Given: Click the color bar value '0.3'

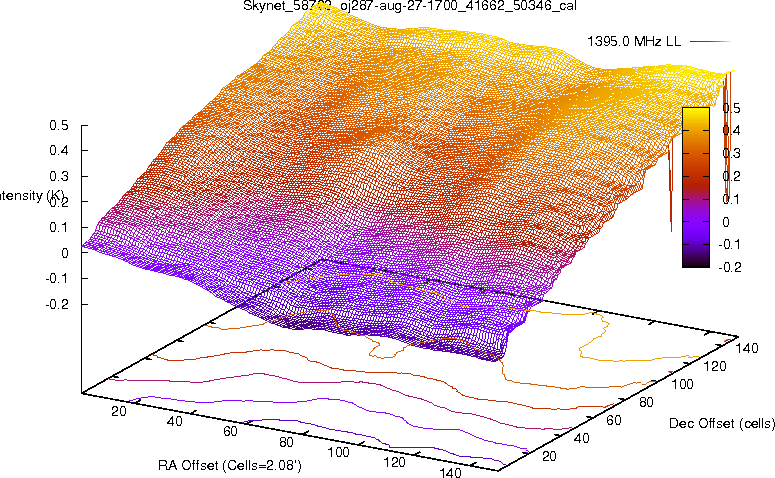Looking at the screenshot, I should pyautogui.click(x=731, y=153).
